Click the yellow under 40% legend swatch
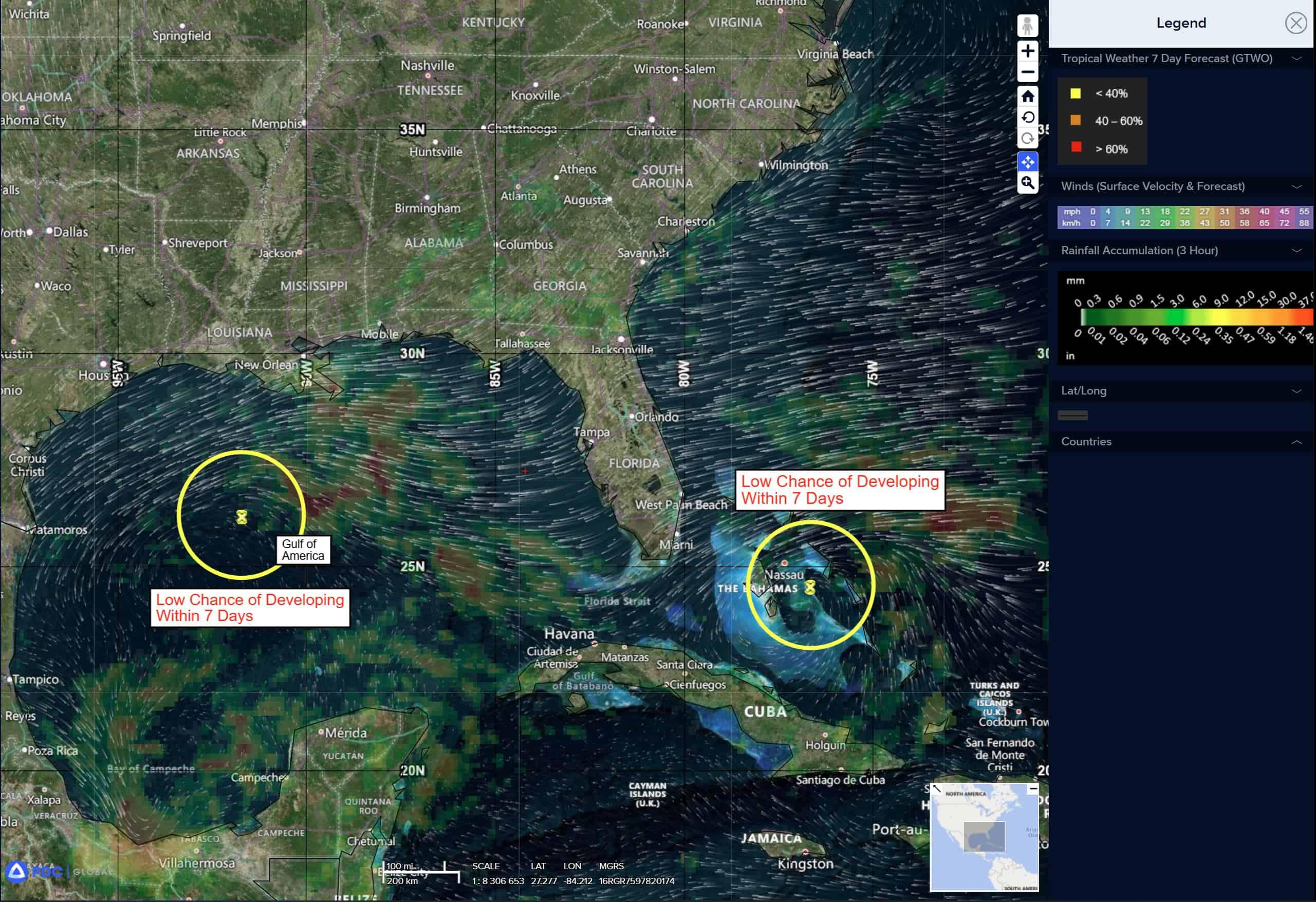Viewport: 1316px width, 902px height. [1076, 93]
